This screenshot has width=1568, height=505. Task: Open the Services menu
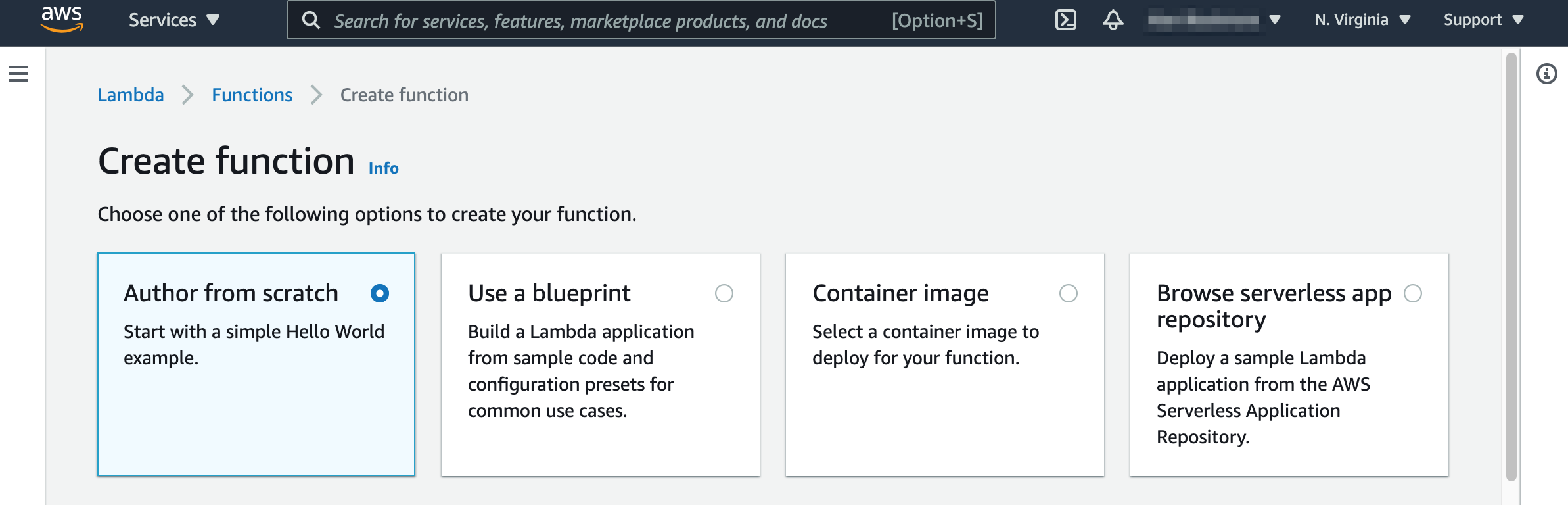174,20
